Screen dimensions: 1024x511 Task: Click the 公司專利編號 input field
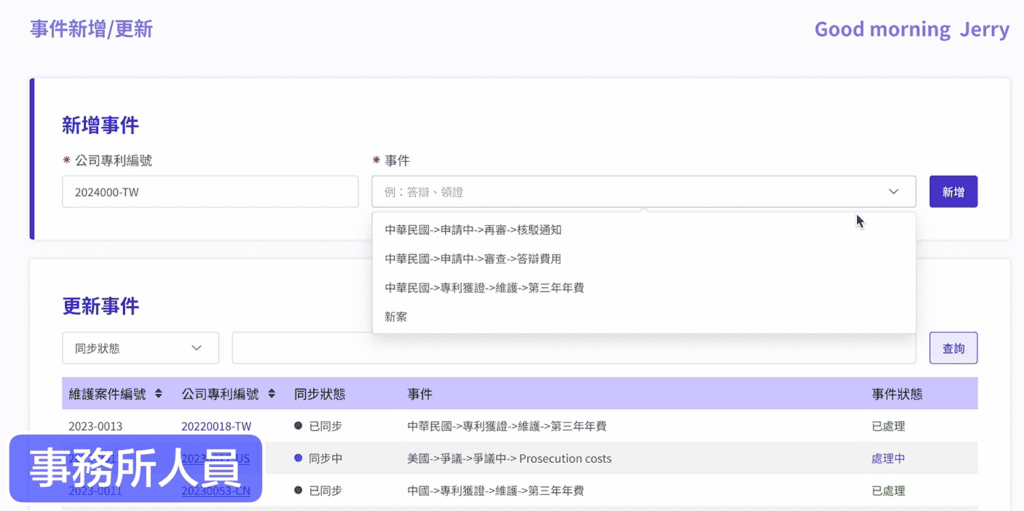point(210,192)
